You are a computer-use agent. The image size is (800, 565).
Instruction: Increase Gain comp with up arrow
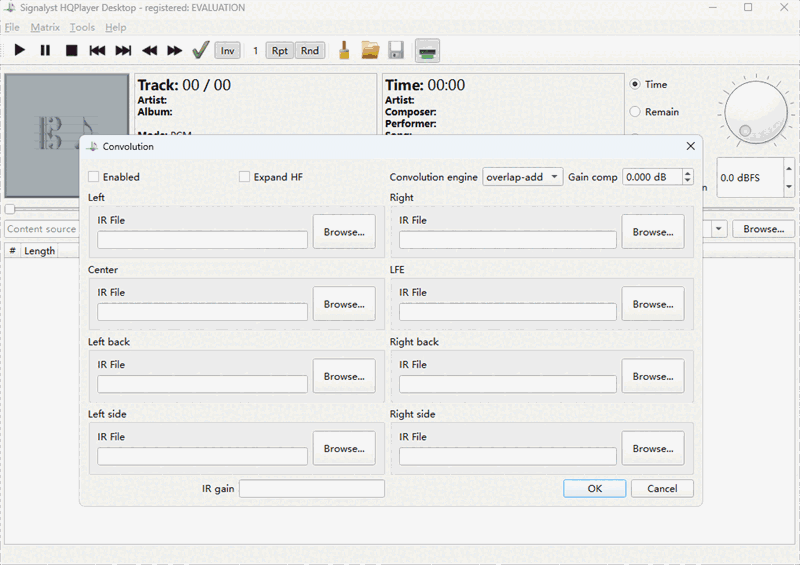coord(688,173)
